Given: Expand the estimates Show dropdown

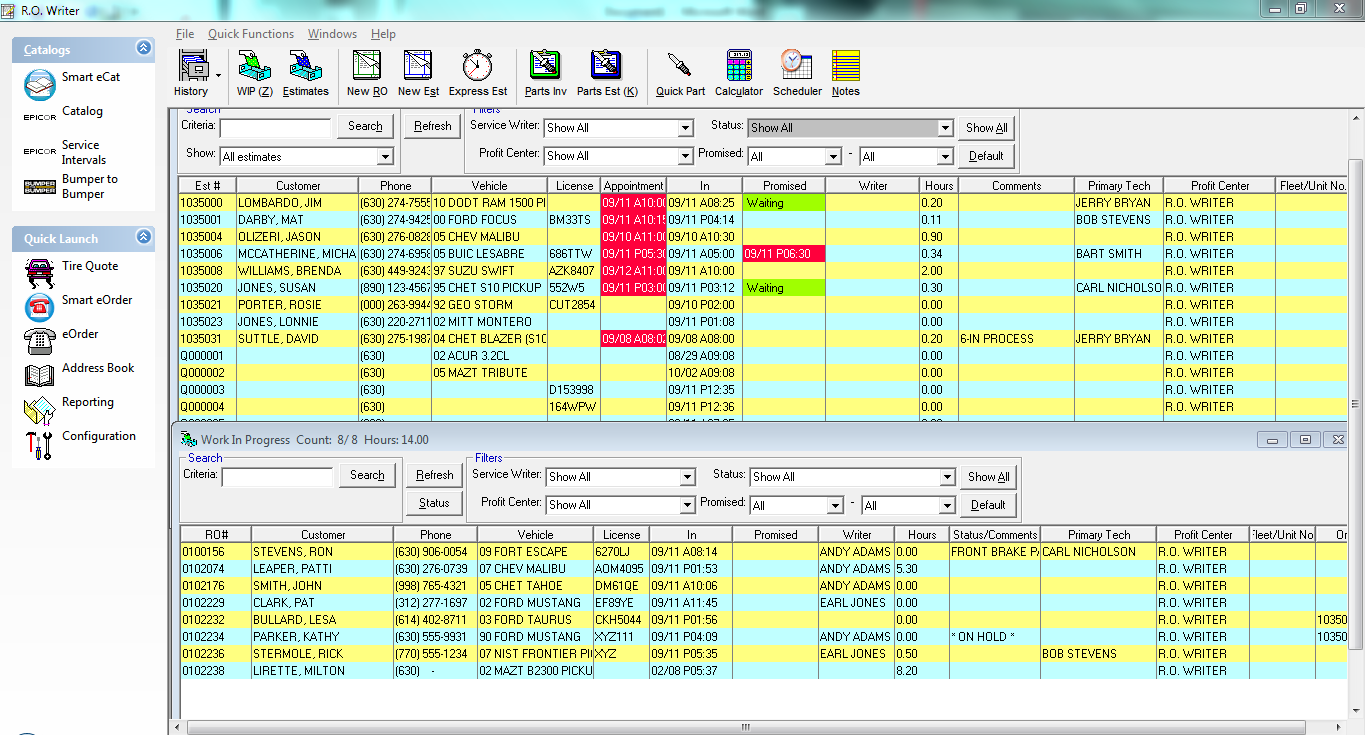Looking at the screenshot, I should tap(385, 157).
